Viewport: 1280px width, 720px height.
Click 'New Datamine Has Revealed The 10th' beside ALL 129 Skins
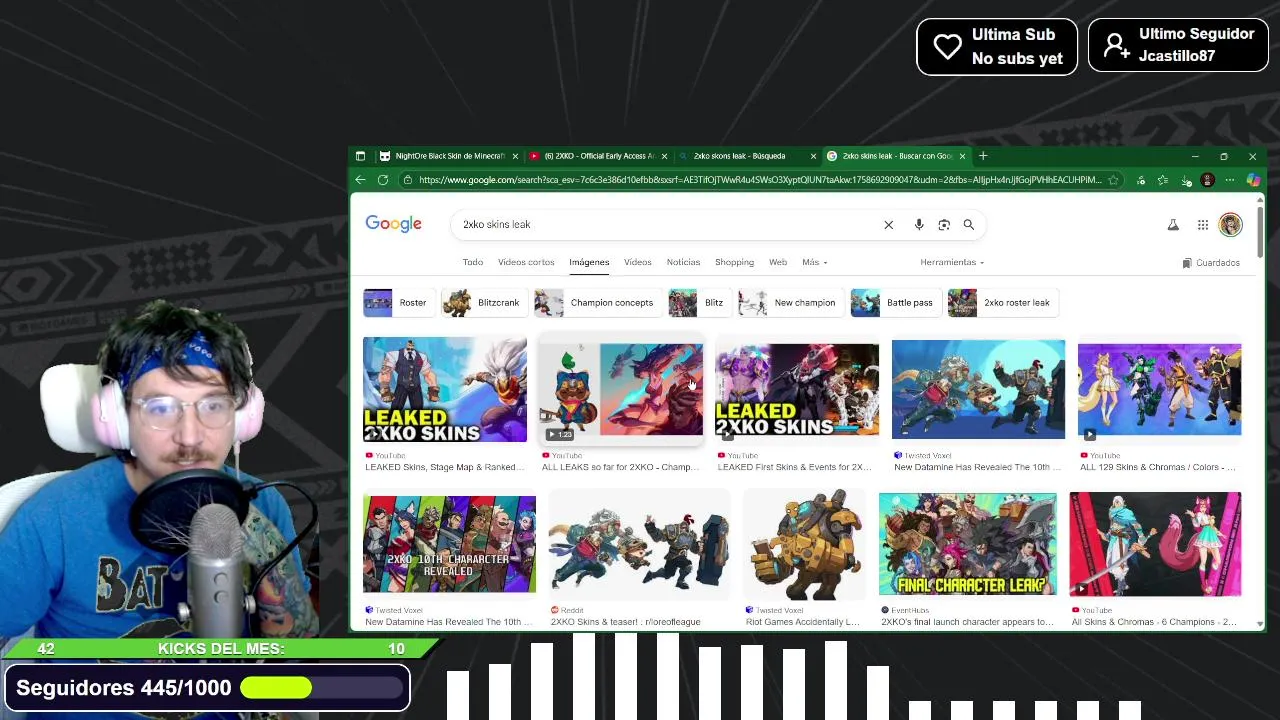point(978,467)
